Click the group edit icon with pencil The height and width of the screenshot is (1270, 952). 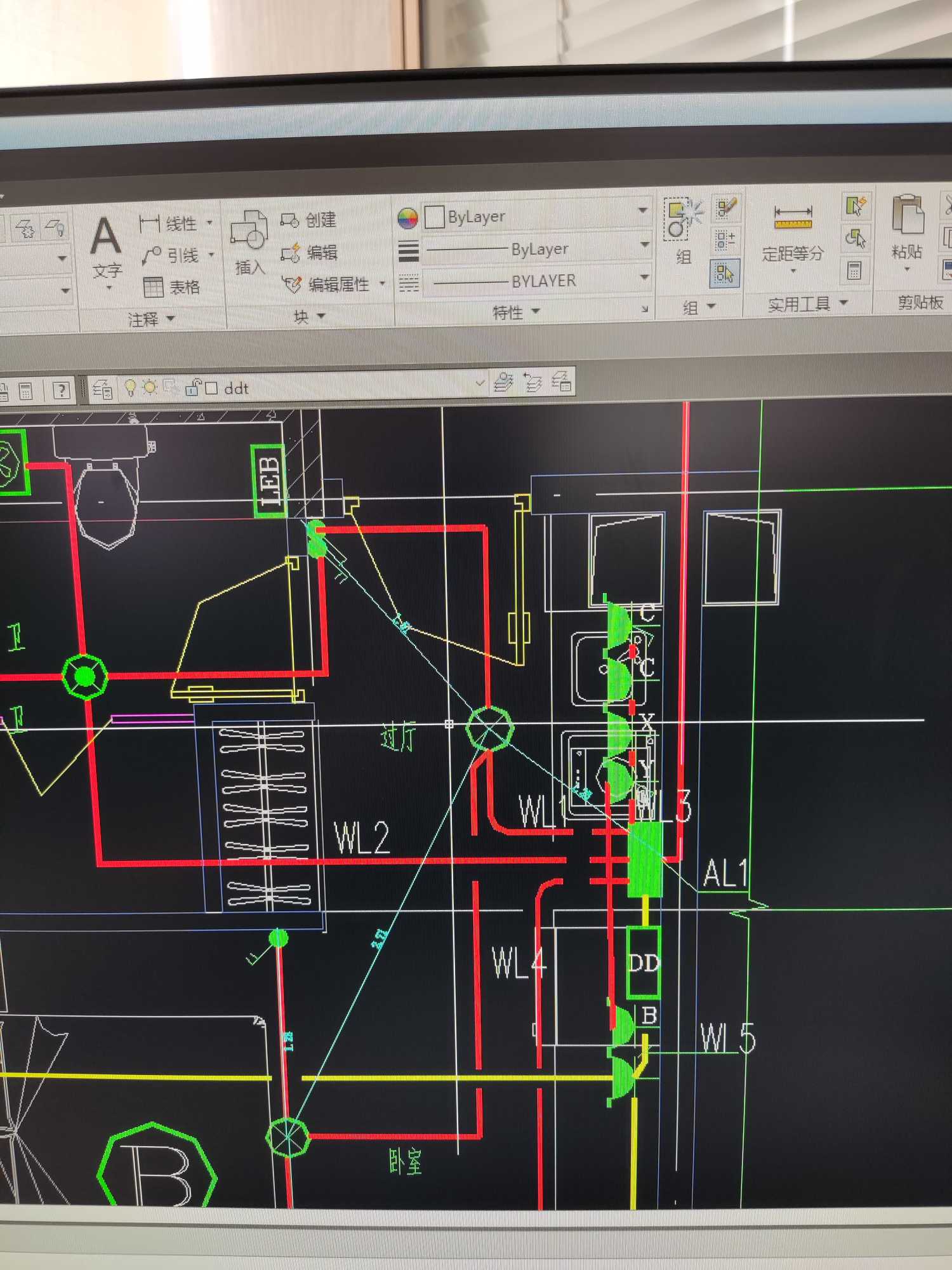725,208
